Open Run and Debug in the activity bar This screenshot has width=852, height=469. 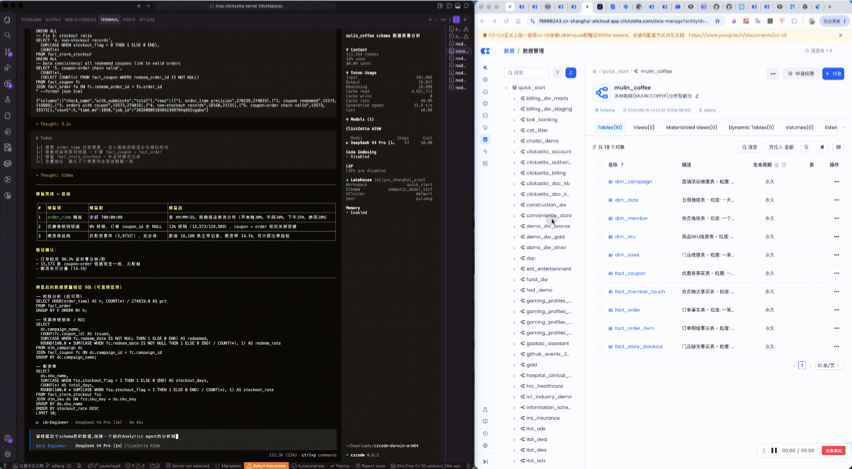(8, 68)
